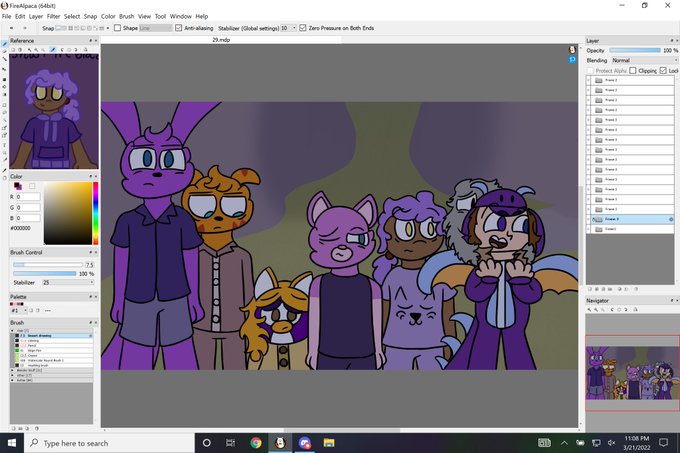Image resolution: width=680 pixels, height=453 pixels.
Task: Select the Eyedropper tool in left toolbar
Action: tap(4, 170)
